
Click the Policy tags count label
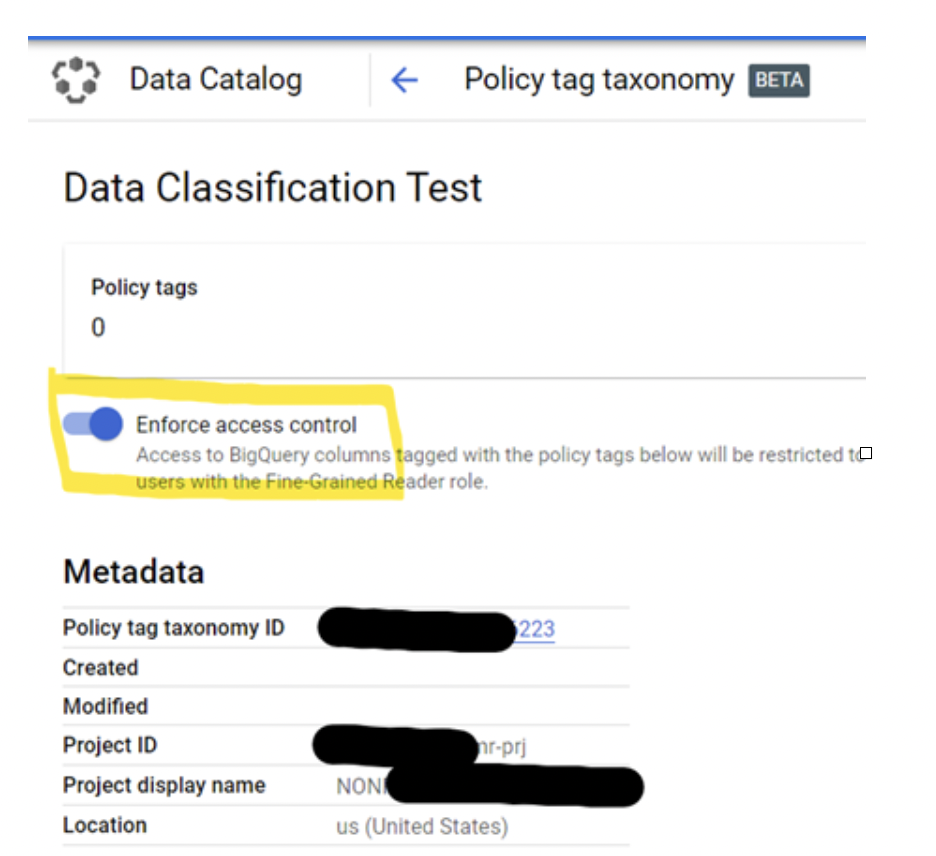pyautogui.click(x=144, y=288)
